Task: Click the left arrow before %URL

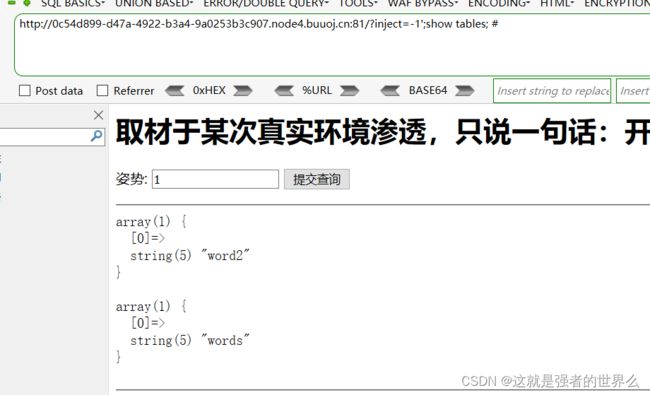Action: (284, 90)
